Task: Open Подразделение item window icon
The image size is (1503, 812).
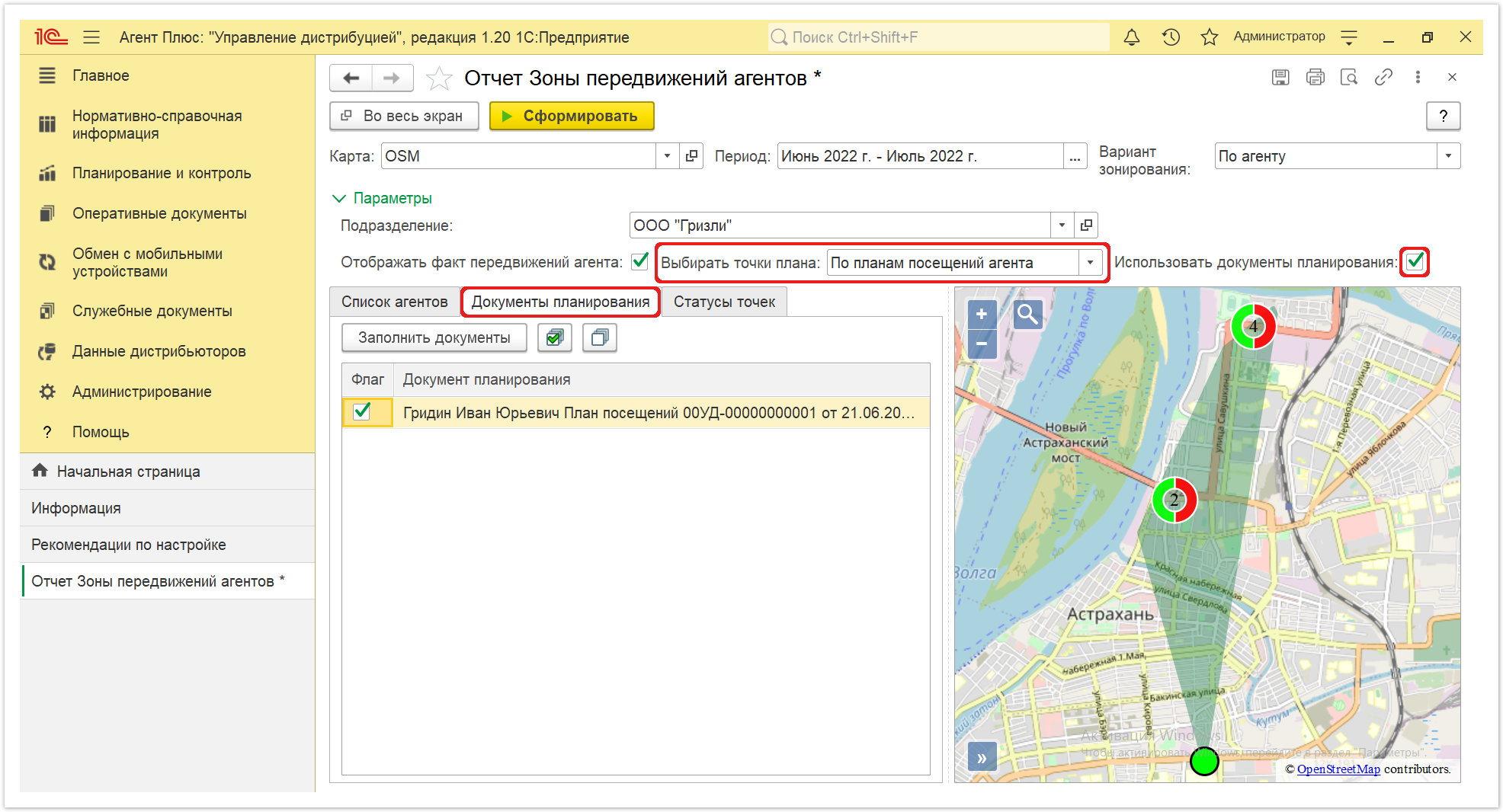Action: tap(1086, 225)
